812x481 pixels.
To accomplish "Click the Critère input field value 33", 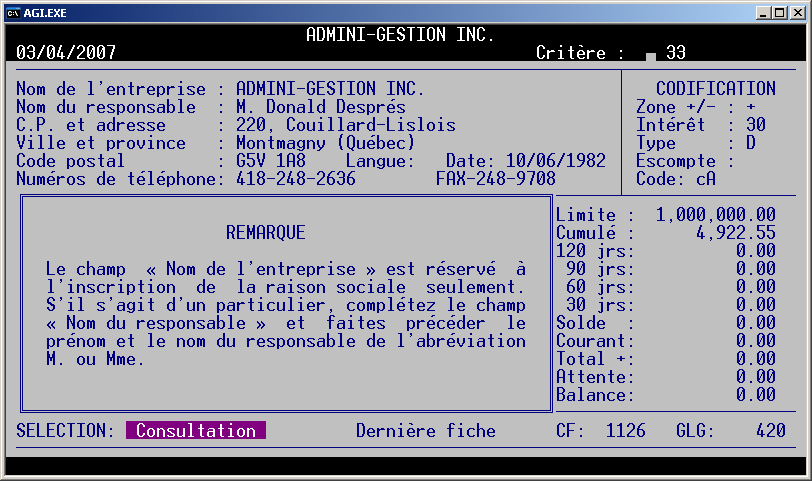I will (x=676, y=53).
